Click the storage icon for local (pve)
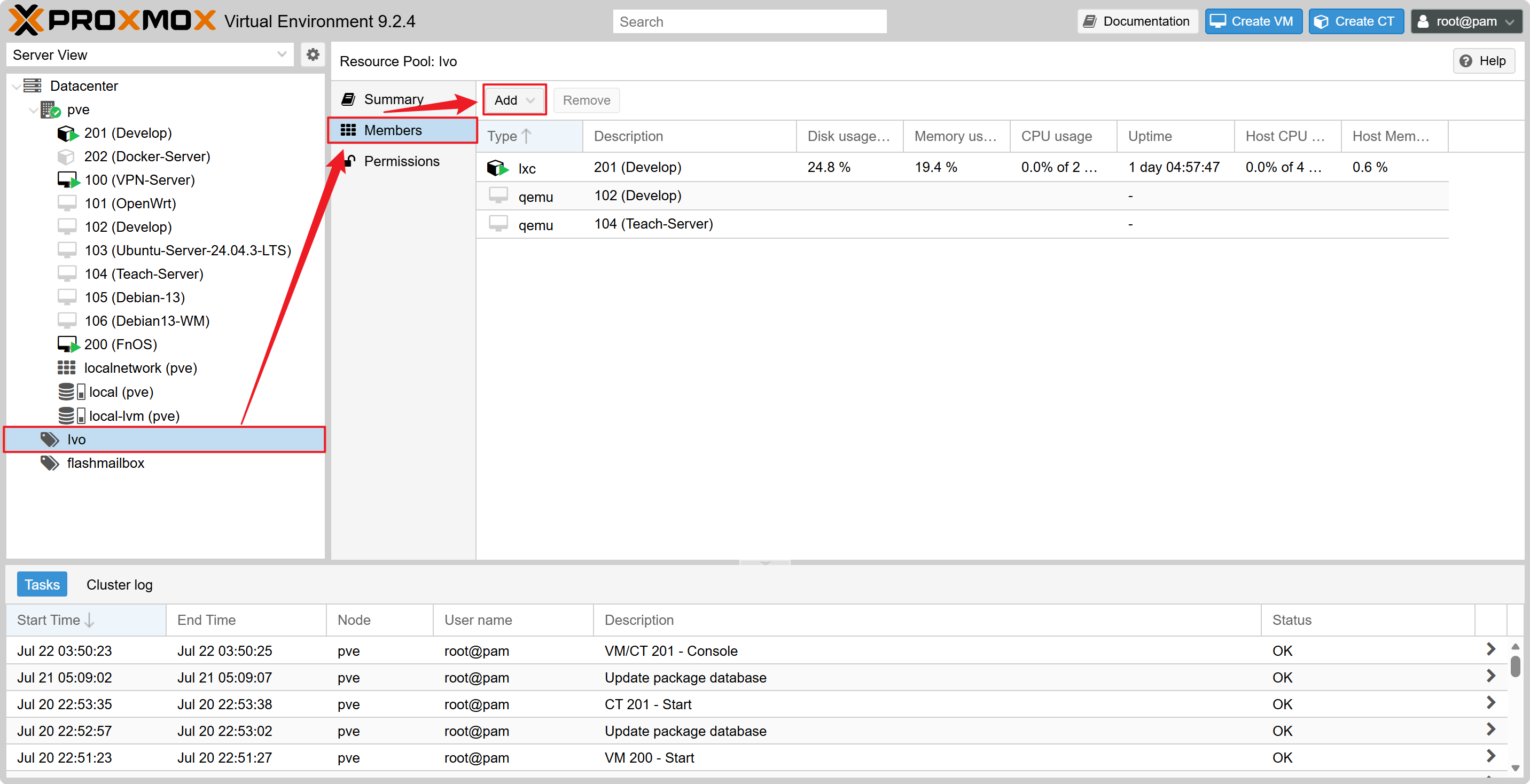The width and height of the screenshot is (1530, 784). point(72,392)
